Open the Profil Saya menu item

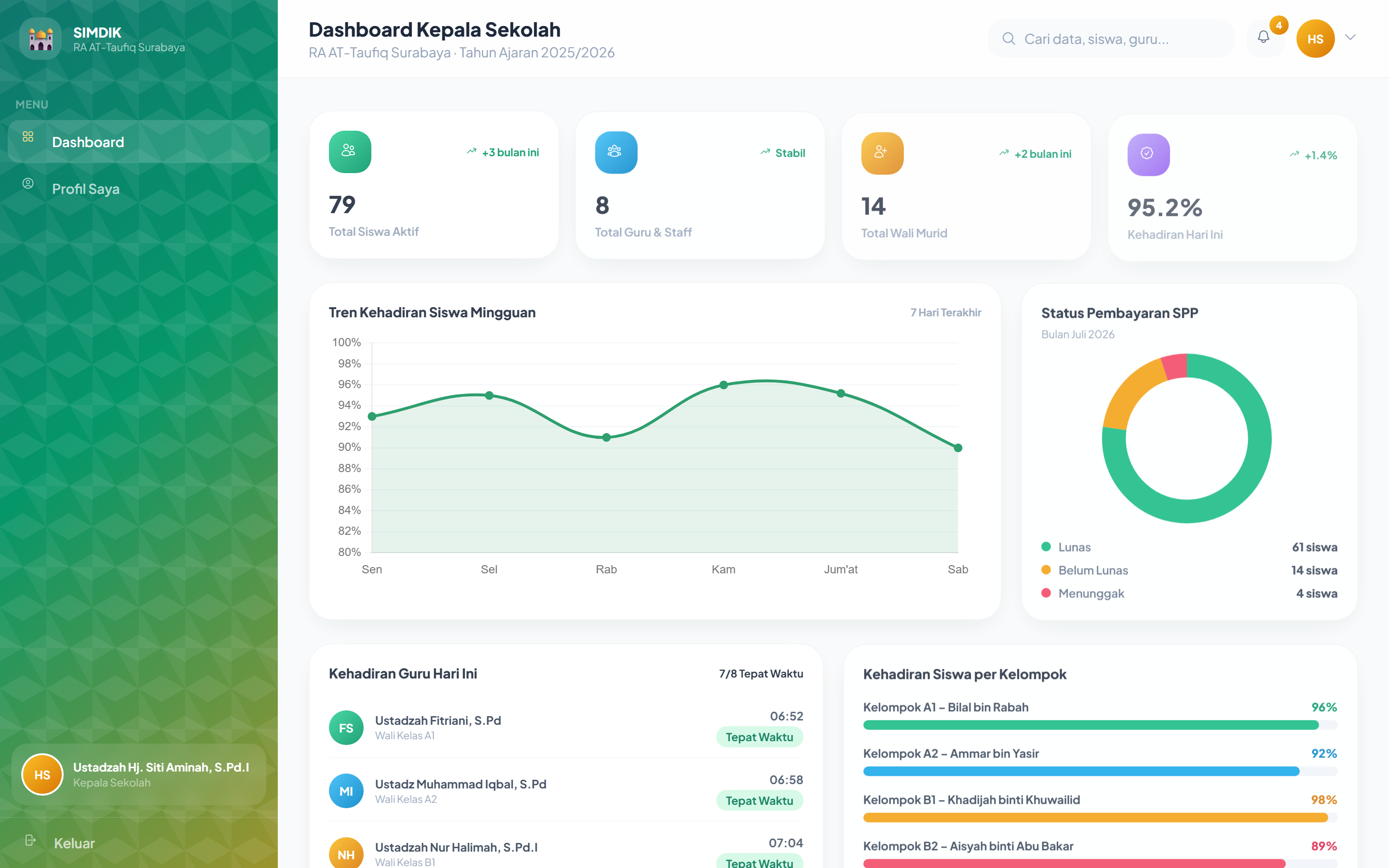point(139,188)
